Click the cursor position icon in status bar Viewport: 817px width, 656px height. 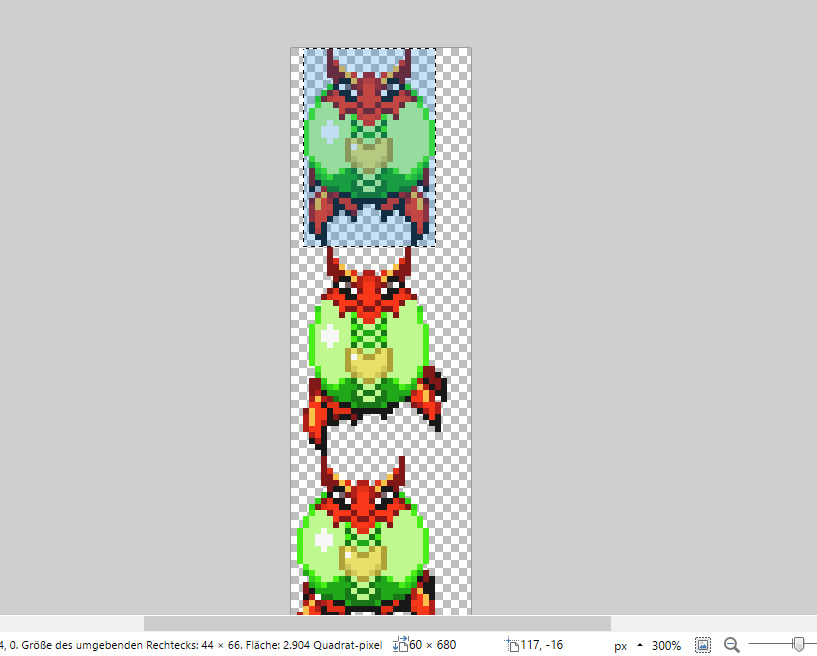pyautogui.click(x=512, y=645)
